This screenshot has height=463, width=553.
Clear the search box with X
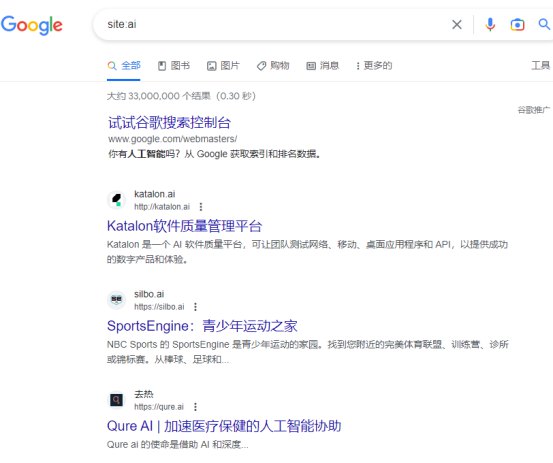[457, 25]
